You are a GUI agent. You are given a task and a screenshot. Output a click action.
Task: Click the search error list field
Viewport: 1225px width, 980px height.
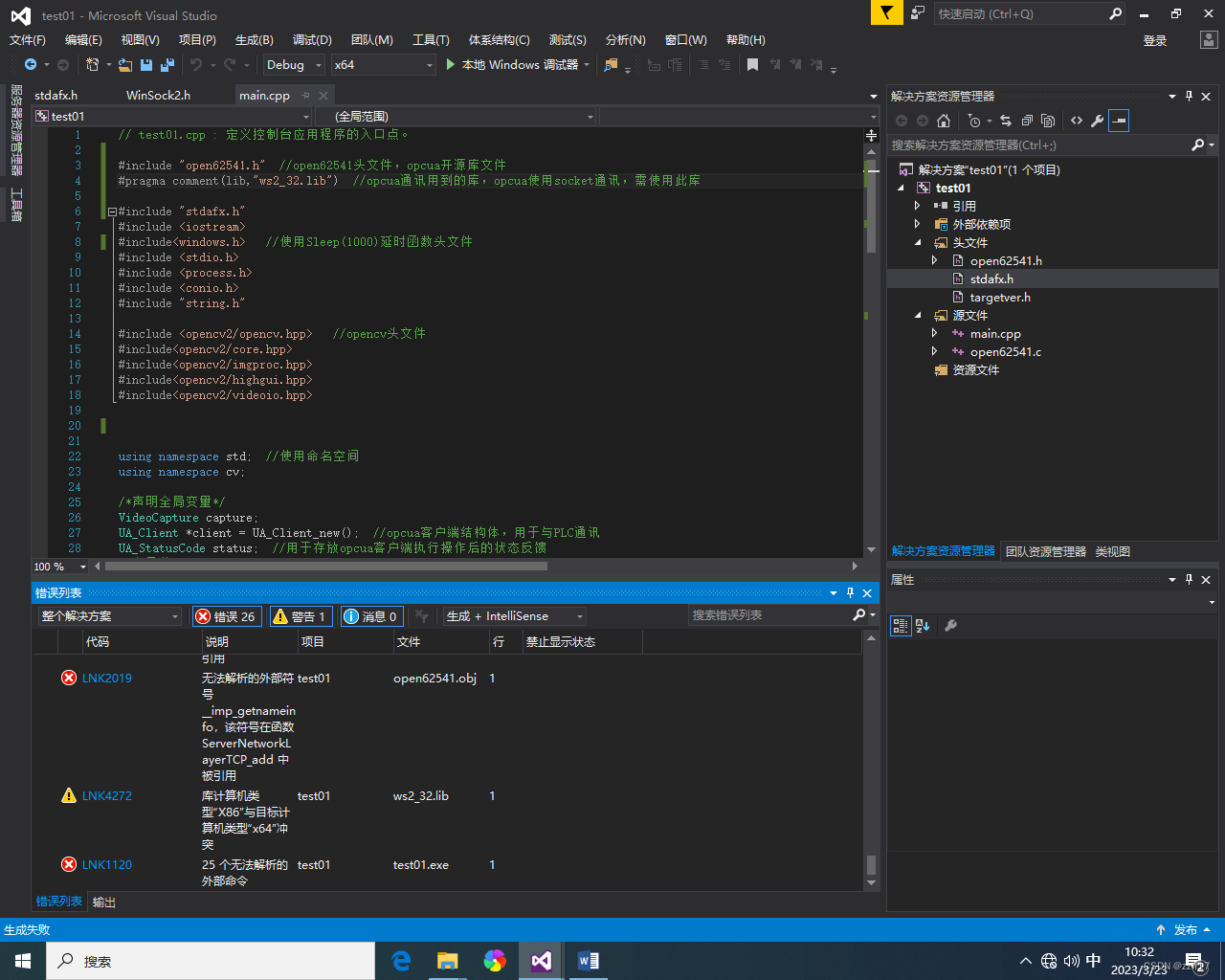tap(769, 615)
